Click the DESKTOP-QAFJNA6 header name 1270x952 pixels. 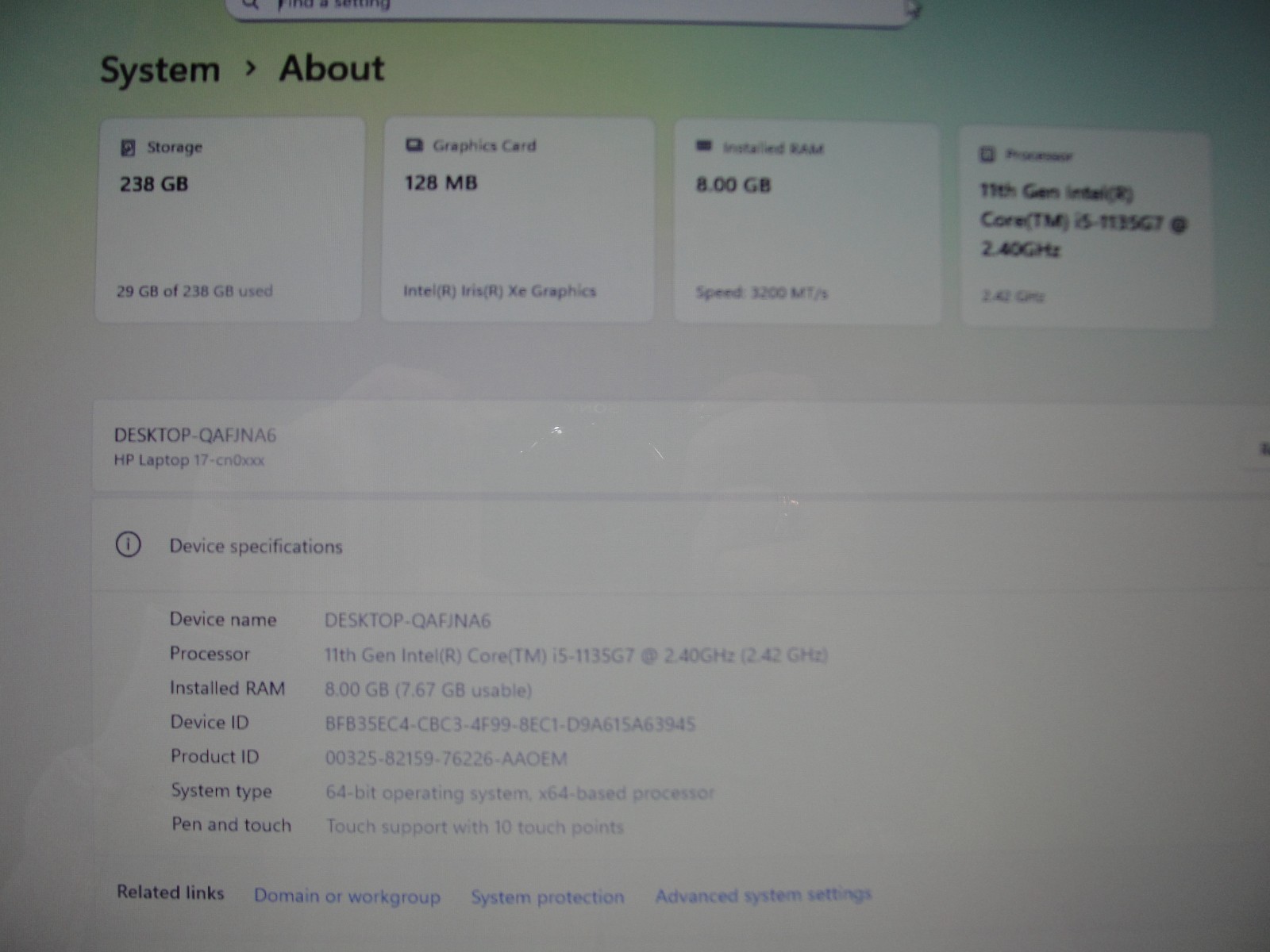point(195,435)
